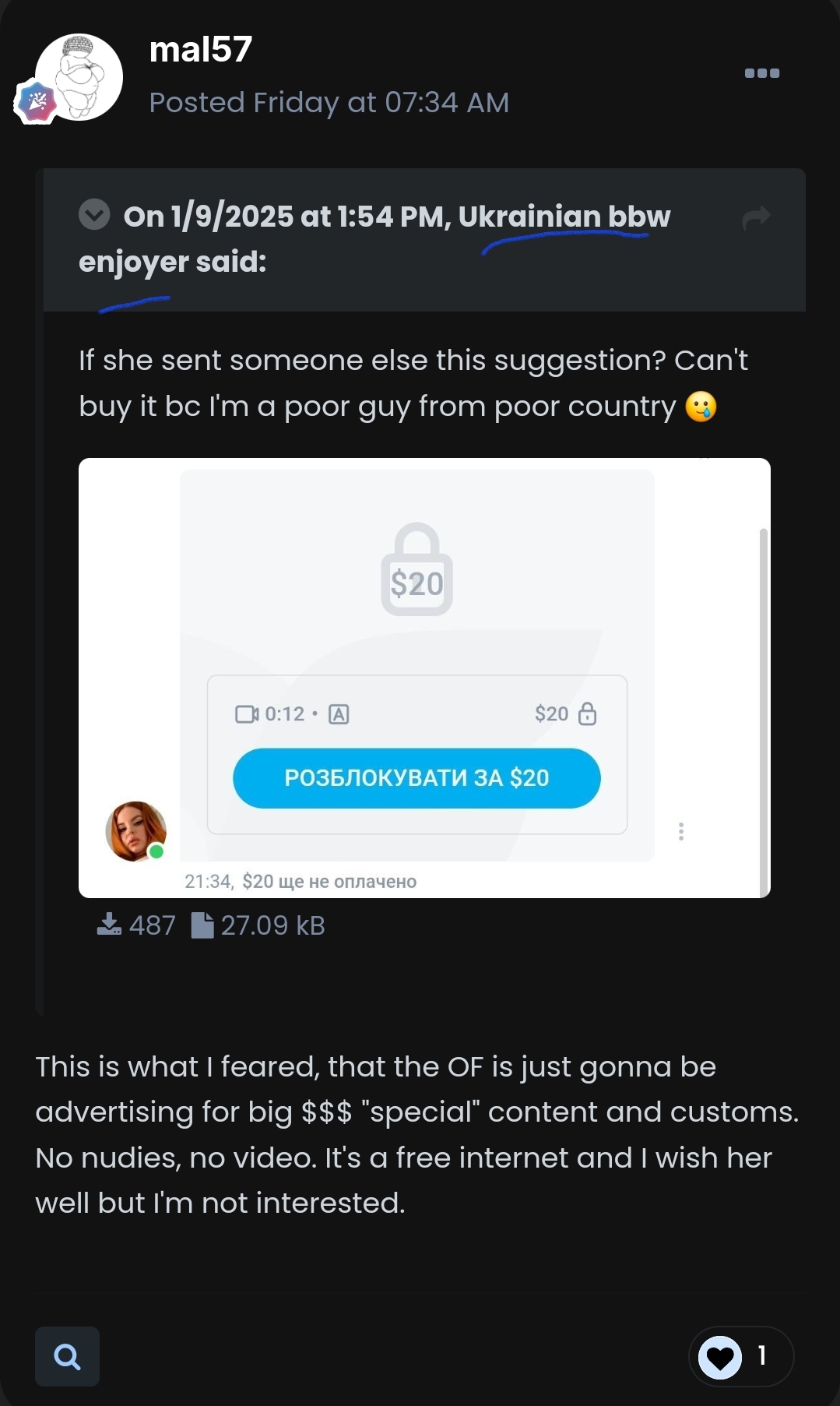Click the download count icon
The image size is (840, 1406).
109,925
